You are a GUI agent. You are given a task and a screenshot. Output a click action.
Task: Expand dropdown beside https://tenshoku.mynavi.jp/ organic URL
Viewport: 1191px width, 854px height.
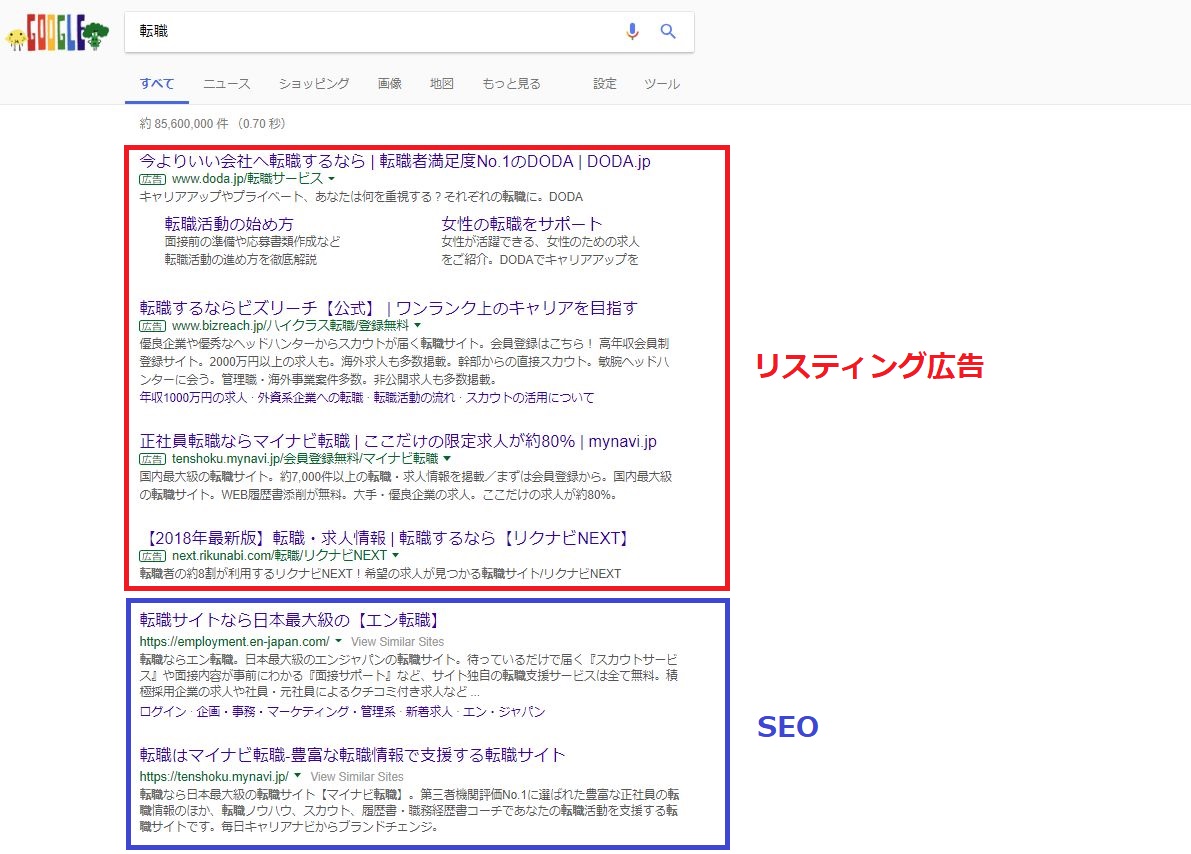(298, 776)
